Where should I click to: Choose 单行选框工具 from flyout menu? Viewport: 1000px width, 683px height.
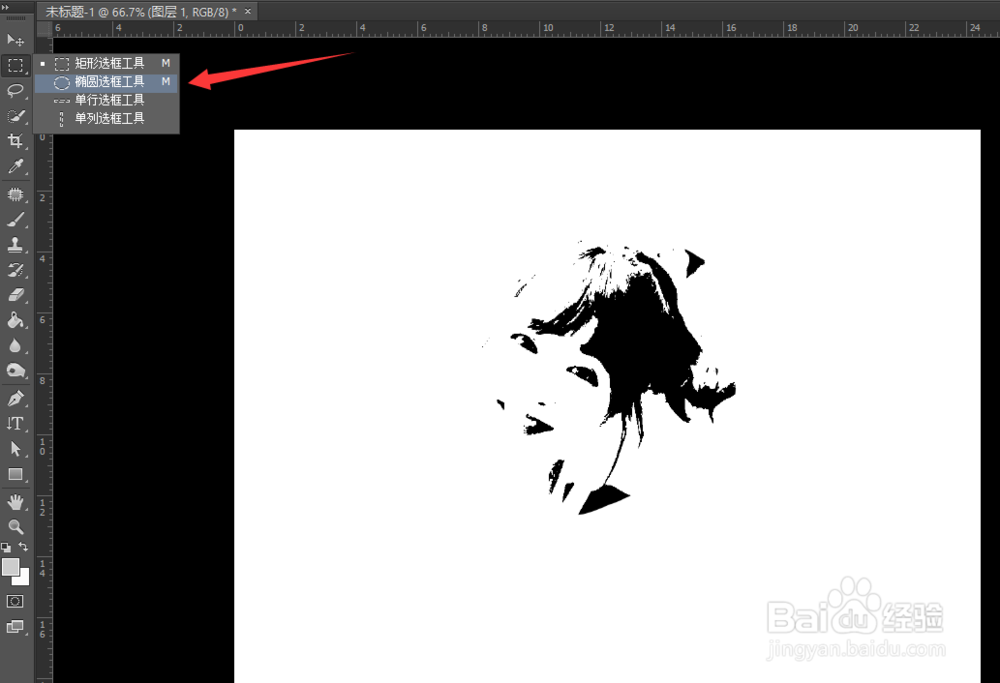[x=106, y=100]
